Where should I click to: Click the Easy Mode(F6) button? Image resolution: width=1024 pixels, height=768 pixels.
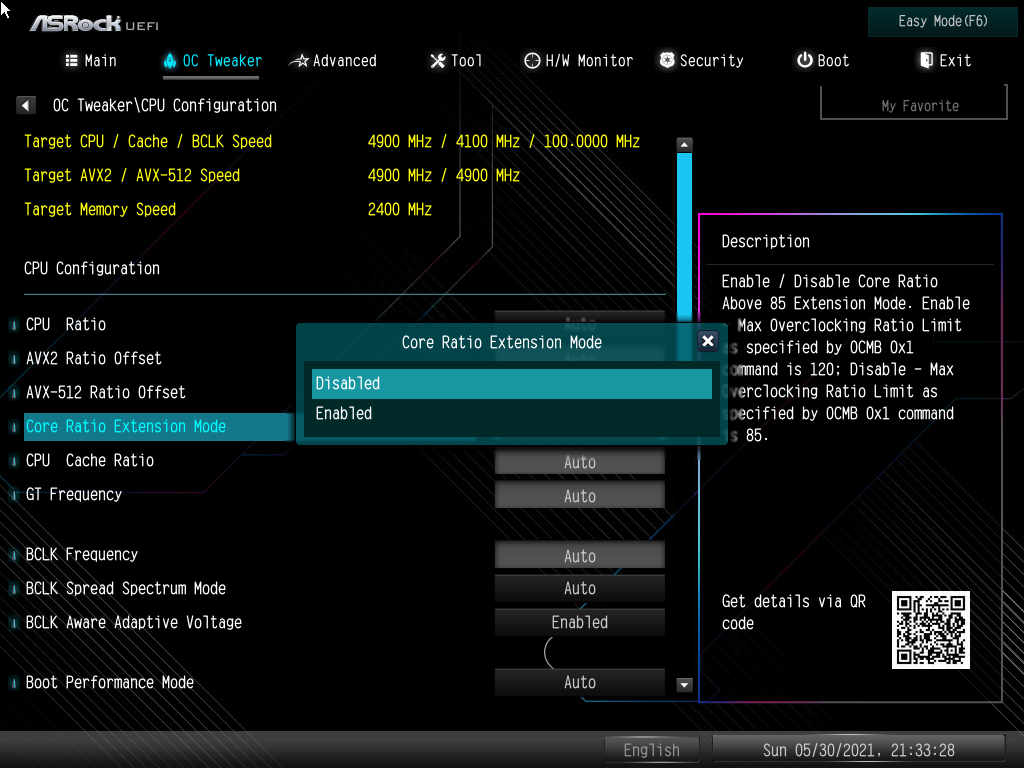(942, 22)
